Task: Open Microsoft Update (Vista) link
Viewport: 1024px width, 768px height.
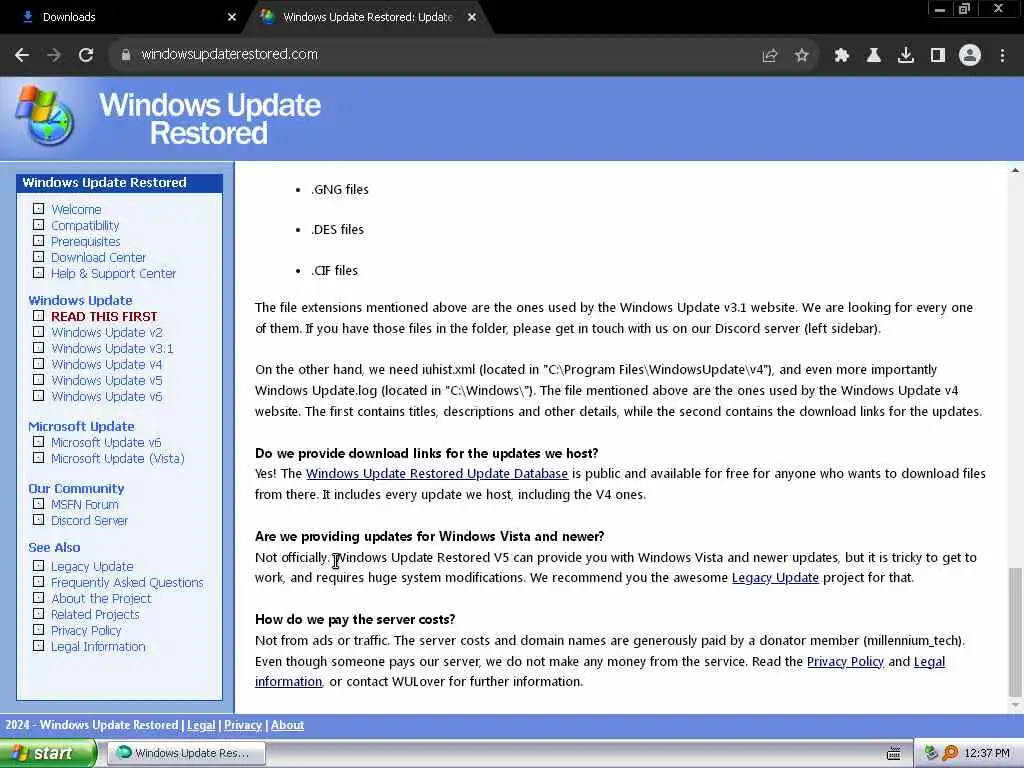Action: point(118,458)
